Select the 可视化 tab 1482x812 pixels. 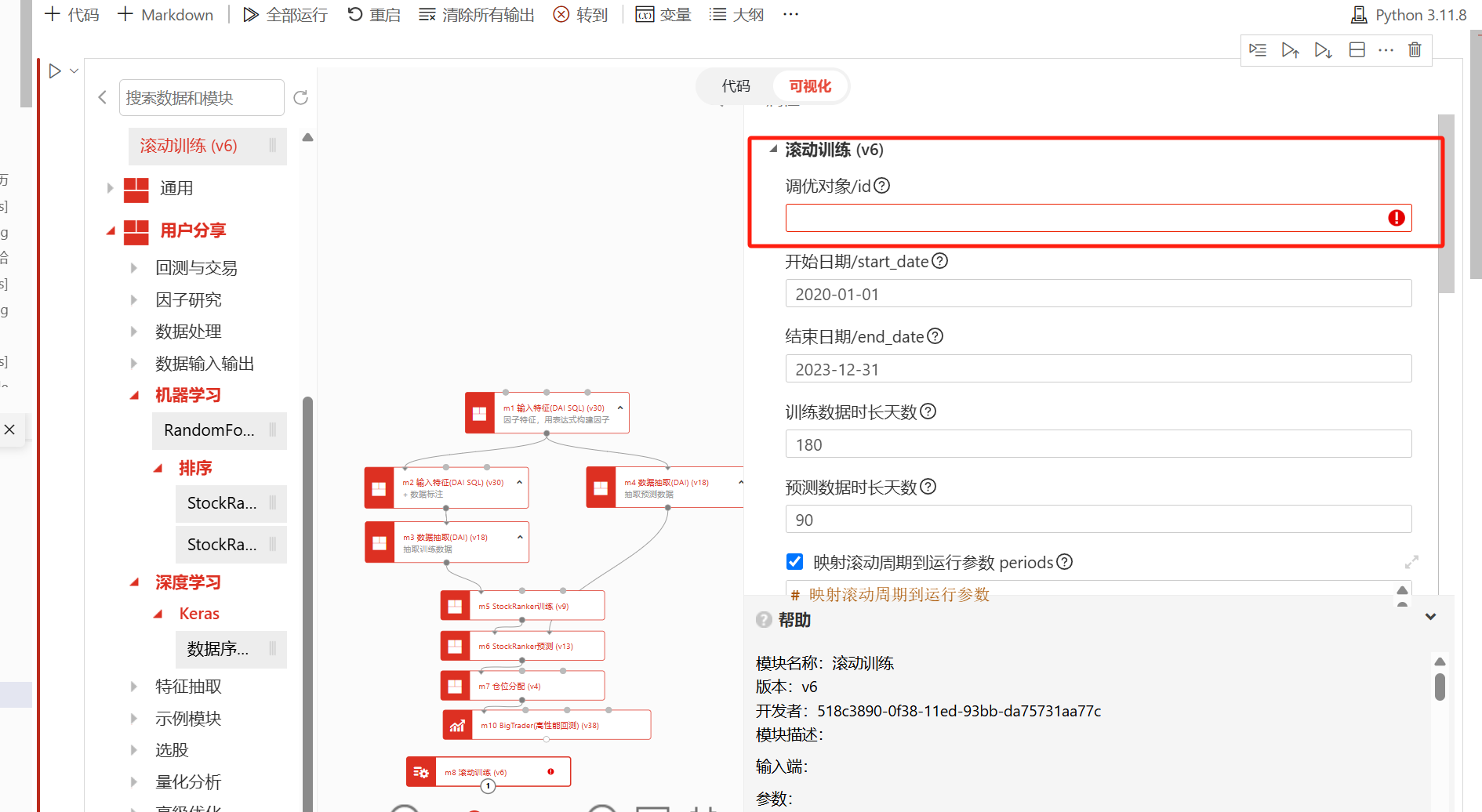[809, 86]
